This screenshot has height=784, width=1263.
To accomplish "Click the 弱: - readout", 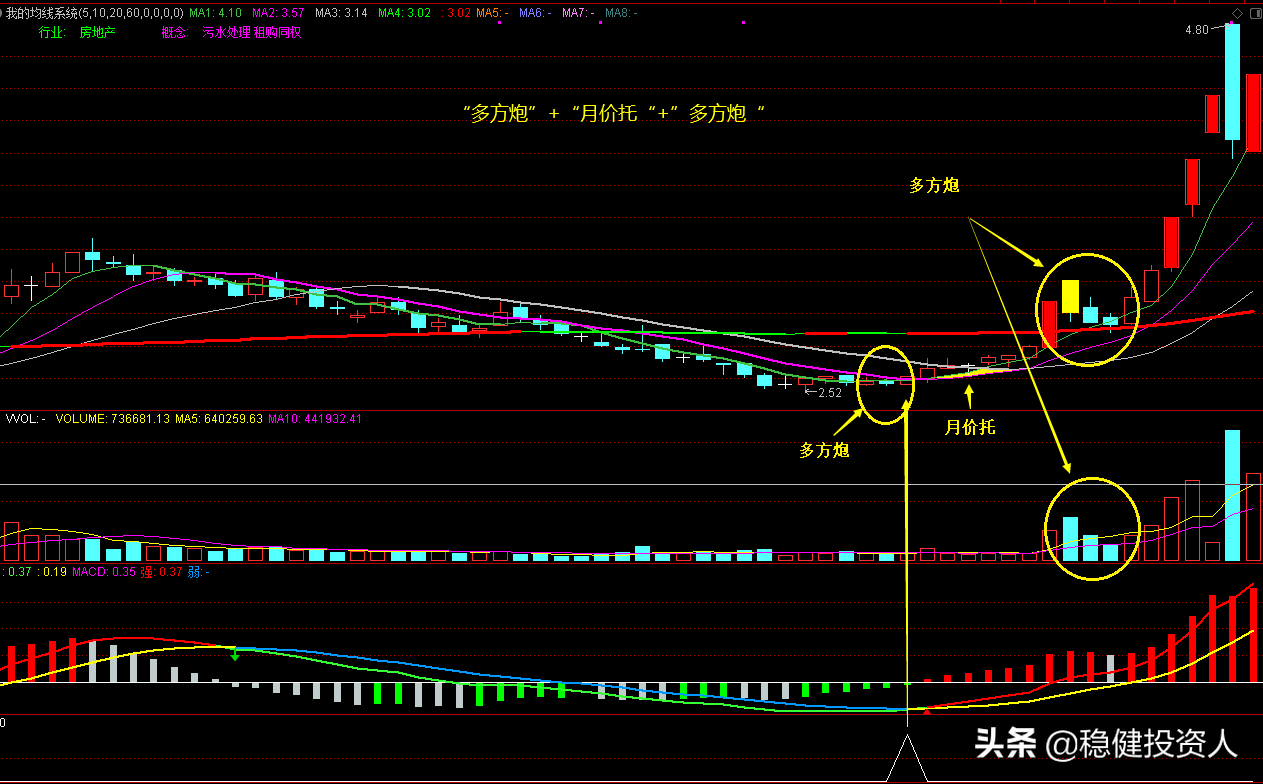I will 199,572.
